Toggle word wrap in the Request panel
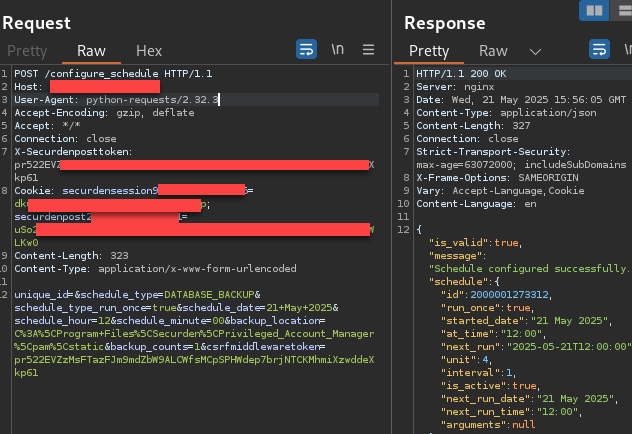 (306, 49)
